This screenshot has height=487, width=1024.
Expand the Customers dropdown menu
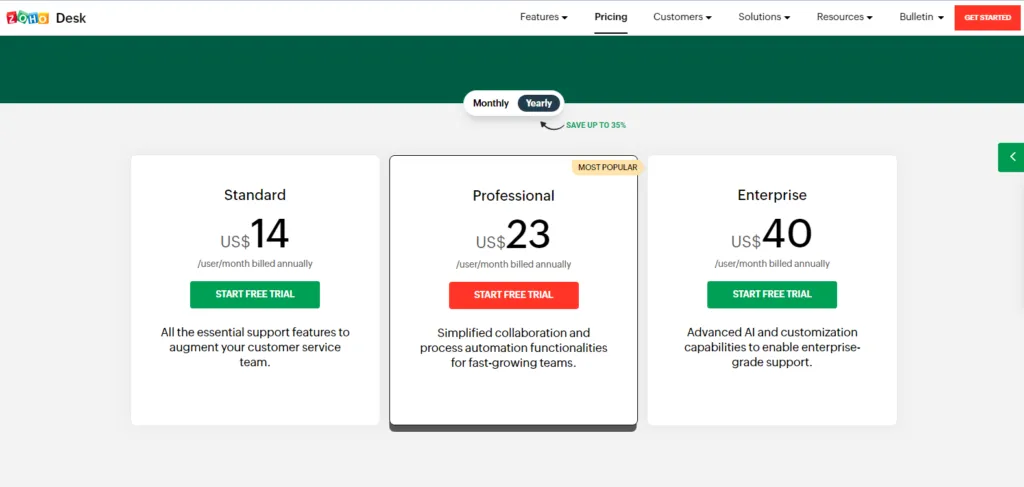[x=682, y=17]
